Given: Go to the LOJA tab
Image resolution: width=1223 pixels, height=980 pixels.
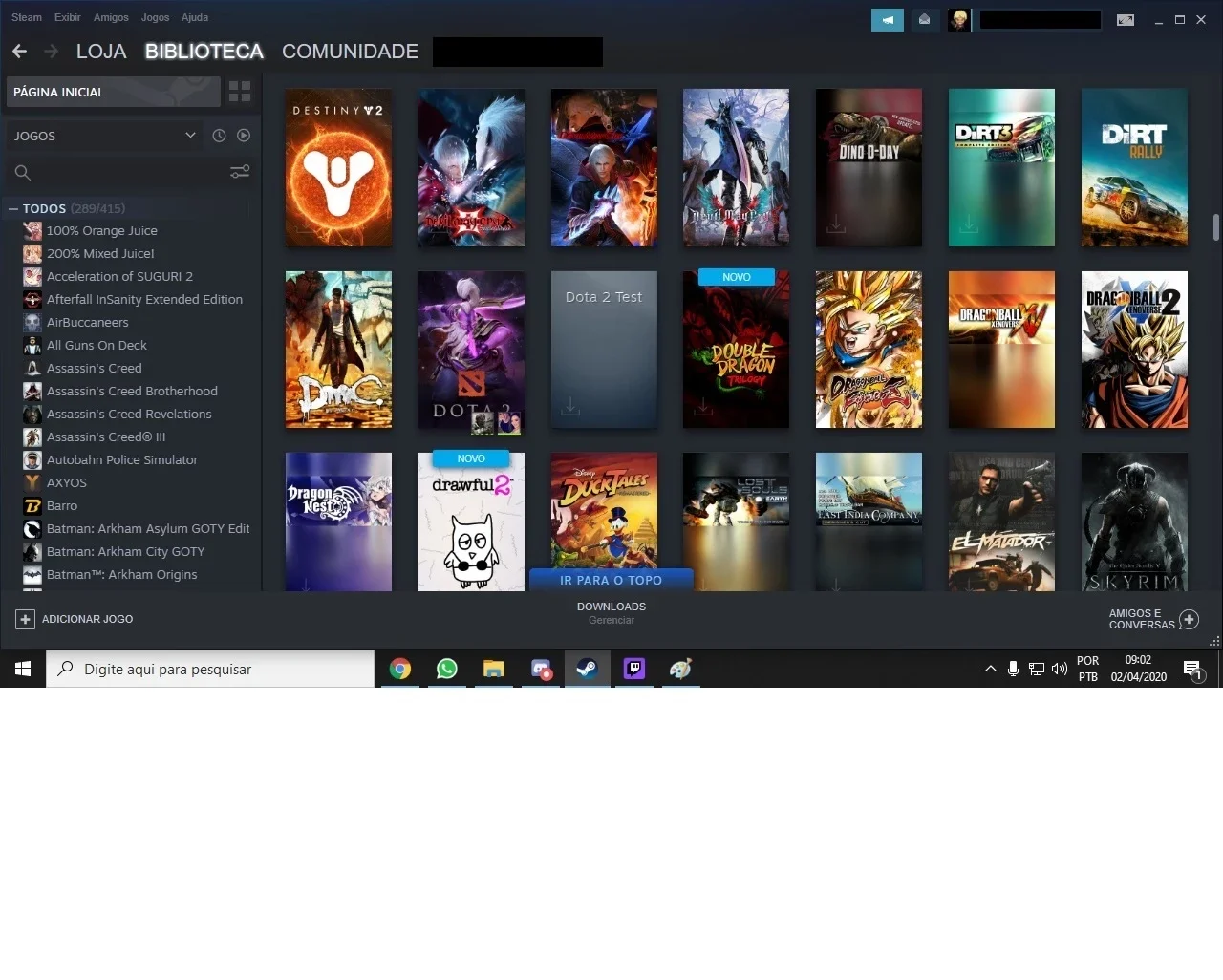Looking at the screenshot, I should 101,52.
